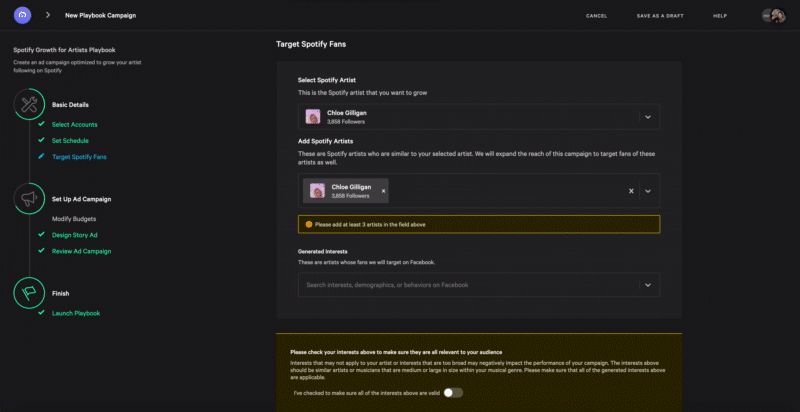Click the Cancel button
The image size is (800, 412).
(x=596, y=16)
